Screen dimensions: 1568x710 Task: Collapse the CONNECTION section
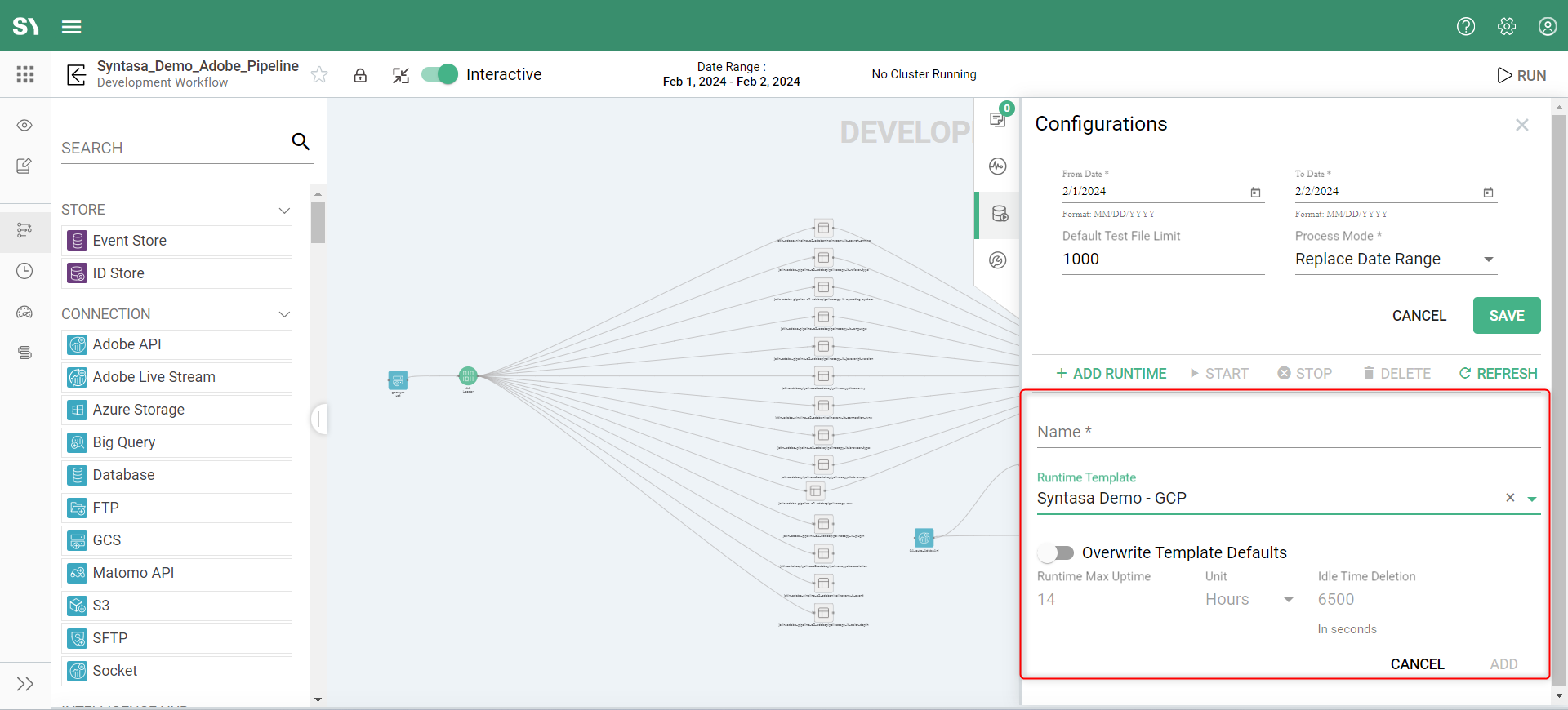(x=284, y=314)
